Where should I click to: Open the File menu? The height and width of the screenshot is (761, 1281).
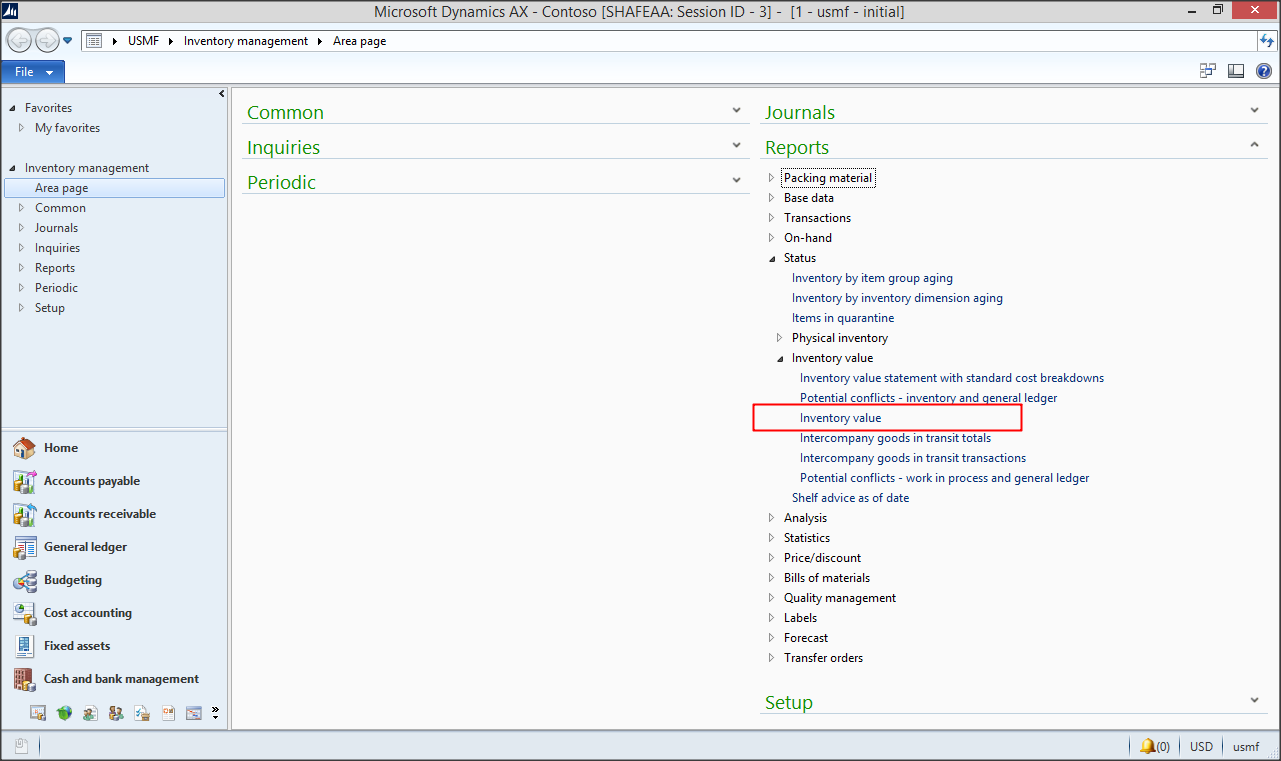pos(33,72)
